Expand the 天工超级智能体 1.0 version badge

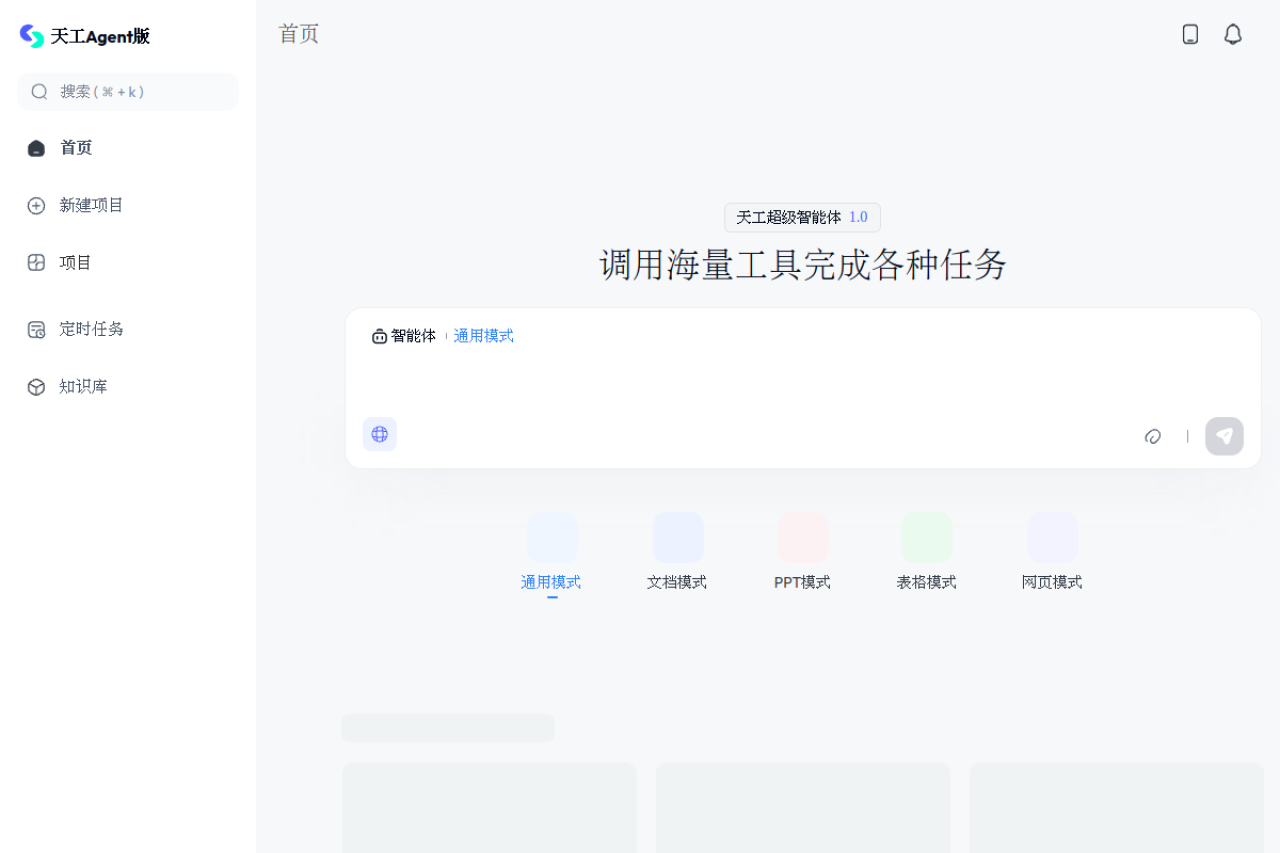click(x=801, y=217)
